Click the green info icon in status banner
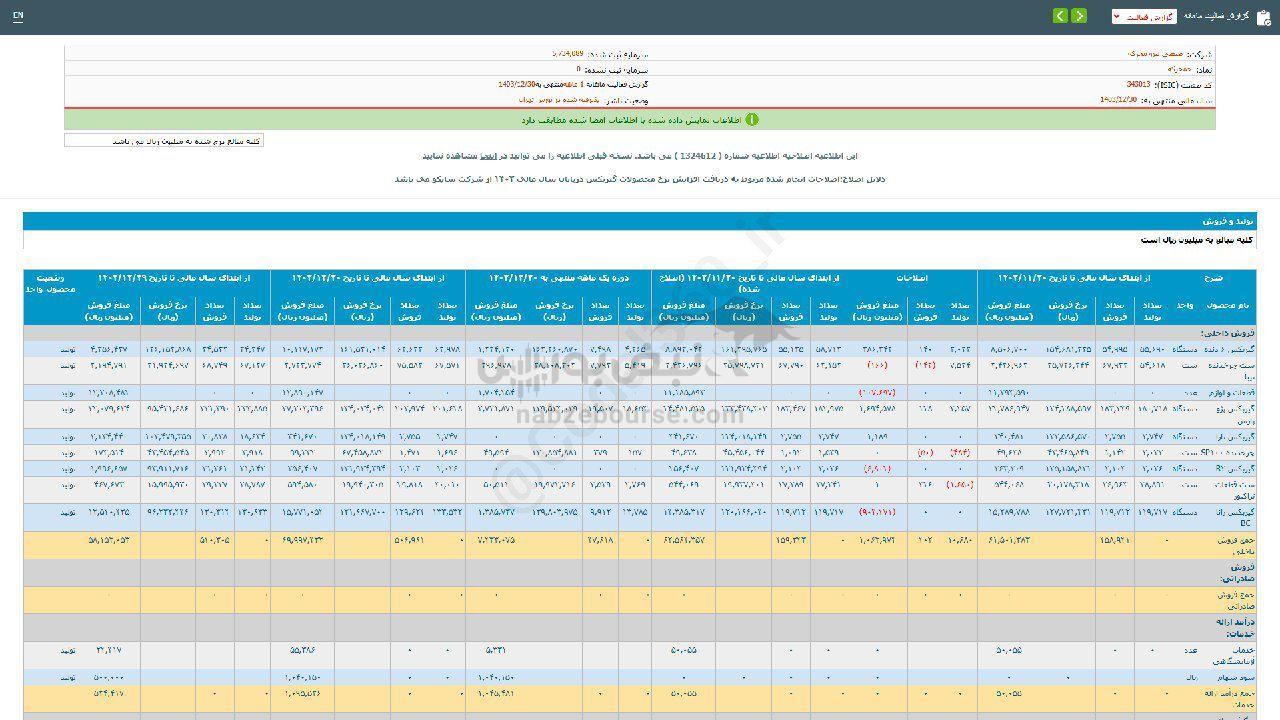This screenshot has height=720, width=1280. click(x=752, y=120)
